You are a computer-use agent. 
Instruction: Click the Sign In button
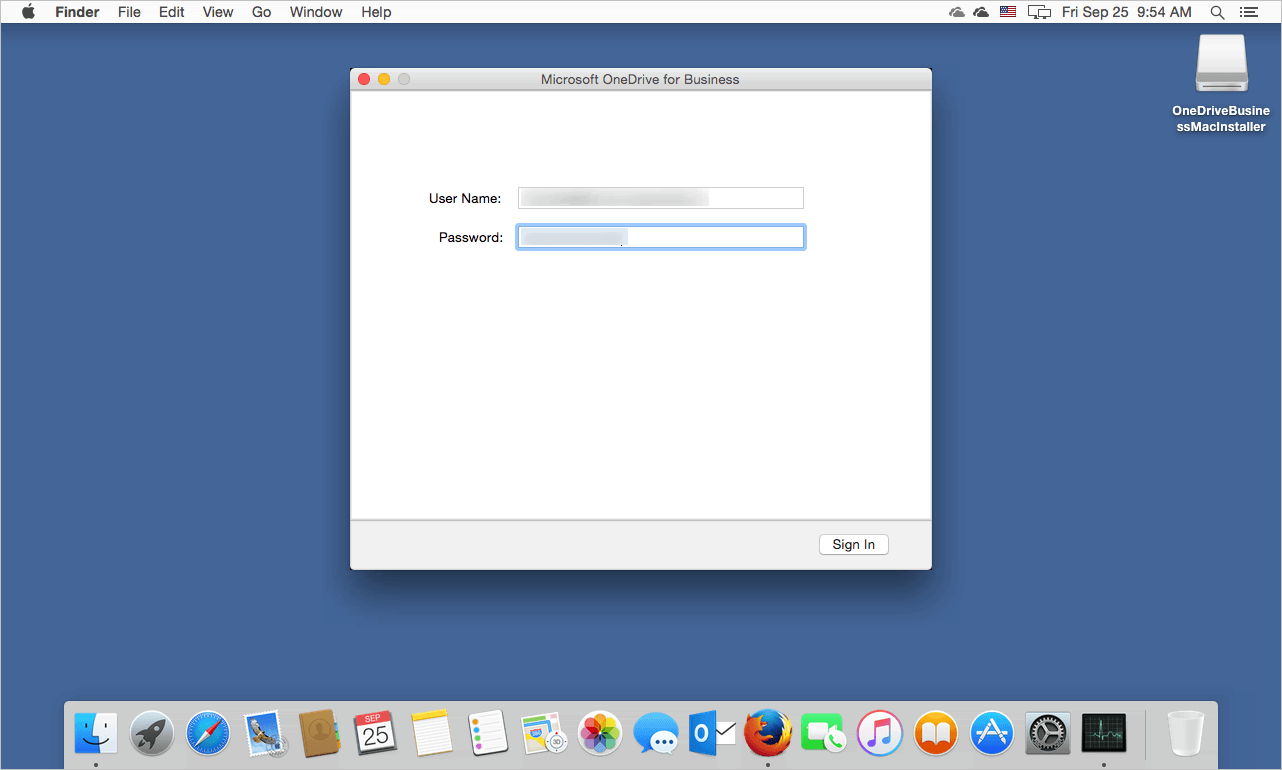[853, 544]
